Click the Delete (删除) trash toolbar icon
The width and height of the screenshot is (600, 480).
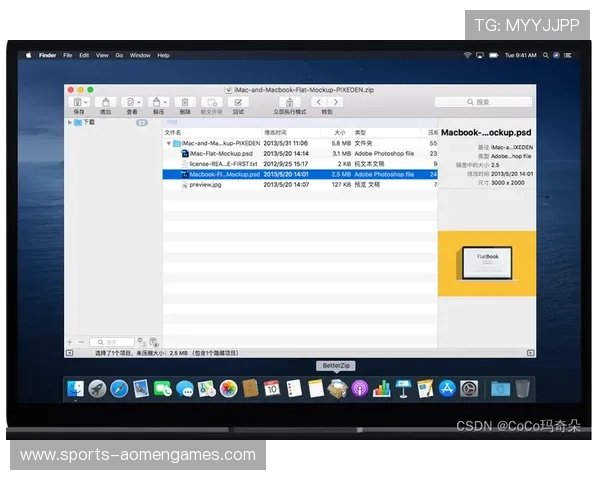pyautogui.click(x=184, y=102)
